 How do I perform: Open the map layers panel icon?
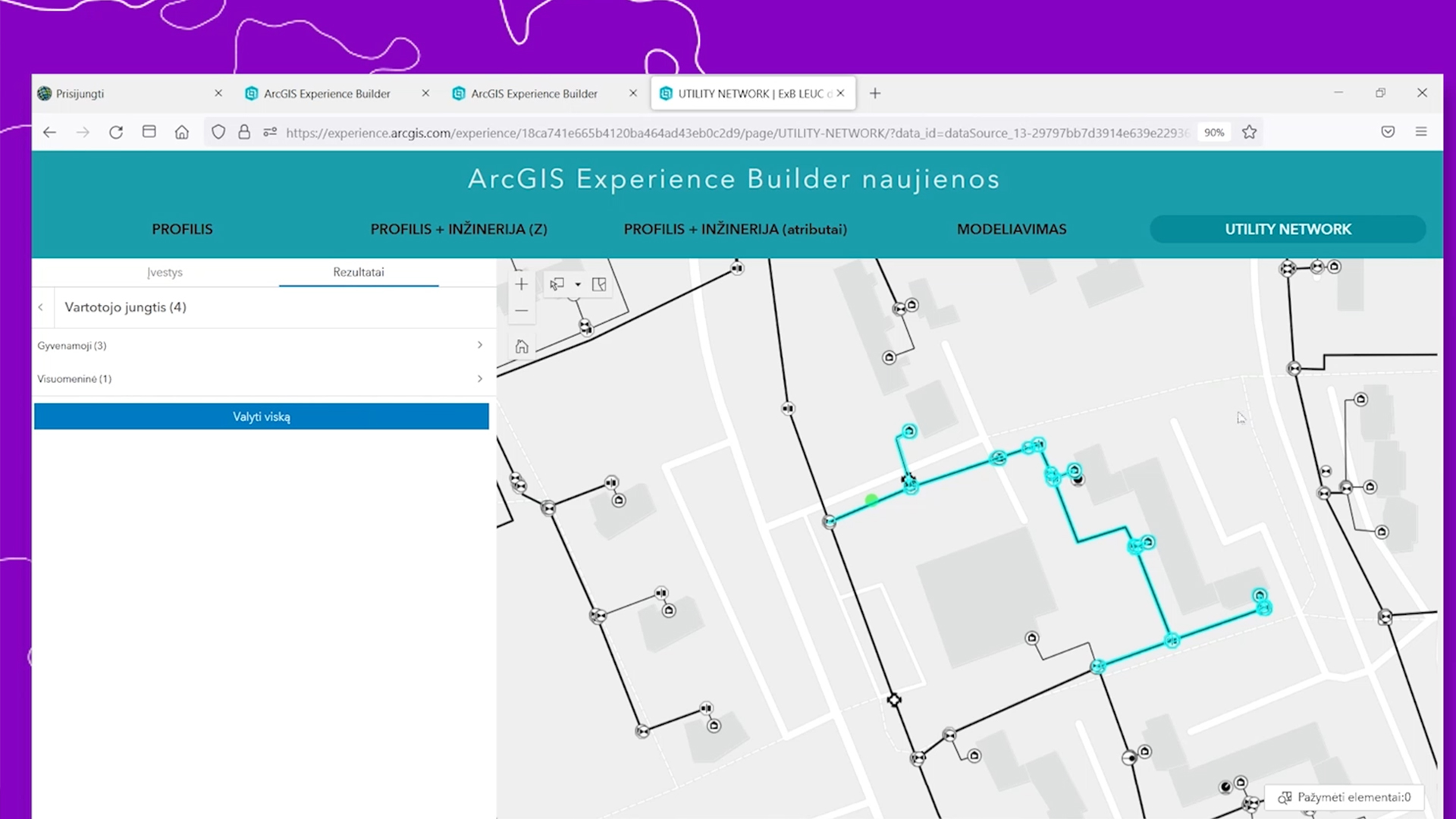[599, 284]
